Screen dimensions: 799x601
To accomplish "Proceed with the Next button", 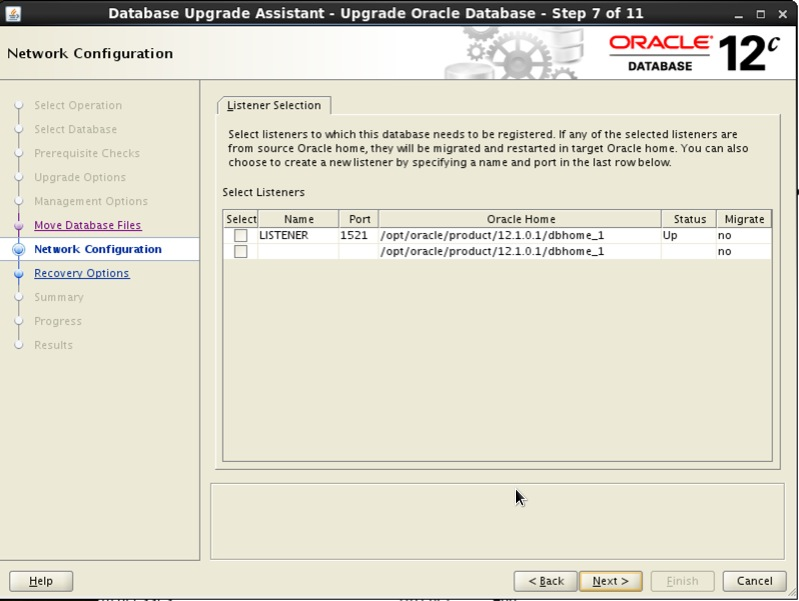I will pos(610,581).
